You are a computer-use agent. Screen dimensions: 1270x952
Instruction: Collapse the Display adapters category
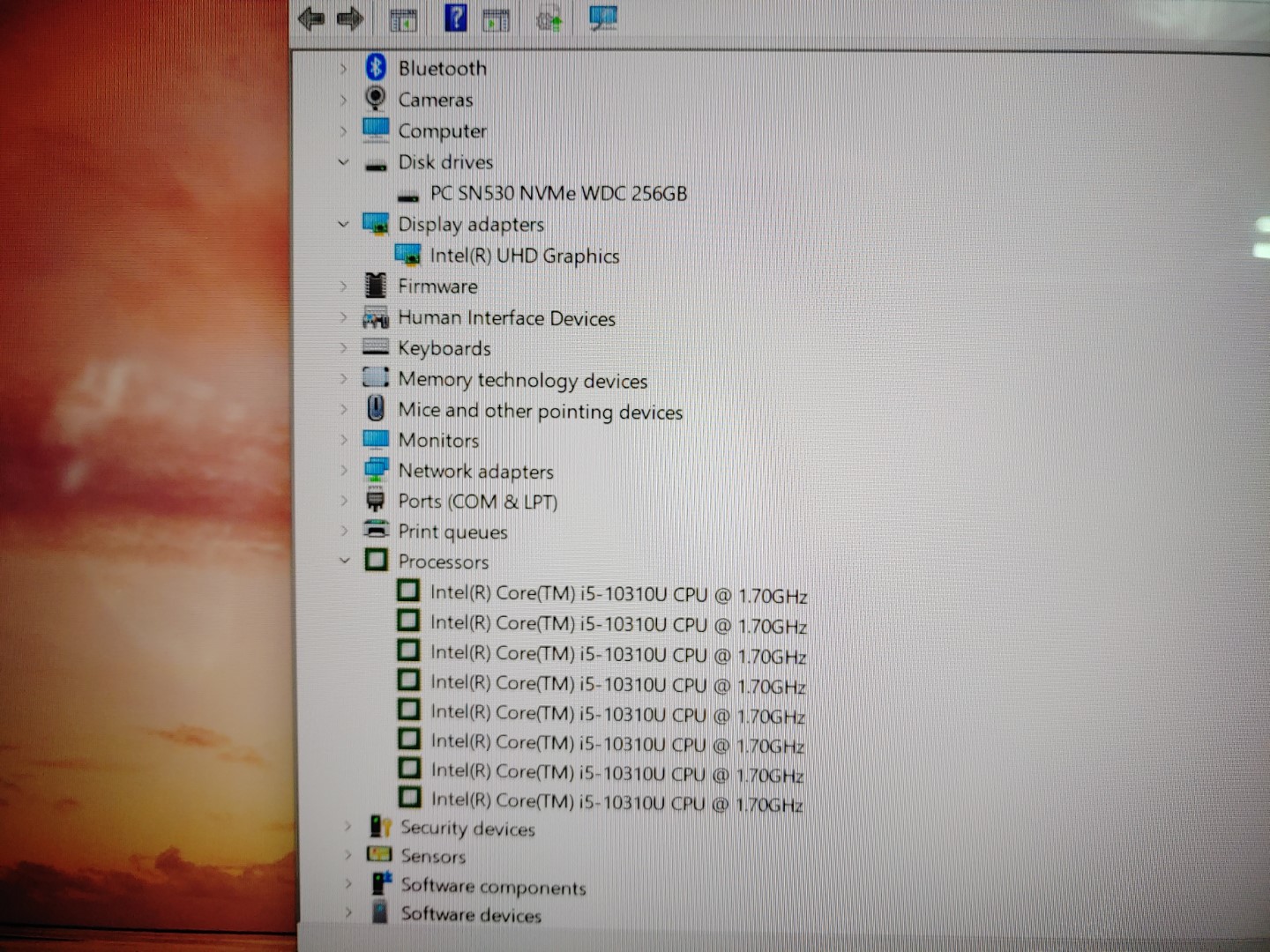[343, 224]
